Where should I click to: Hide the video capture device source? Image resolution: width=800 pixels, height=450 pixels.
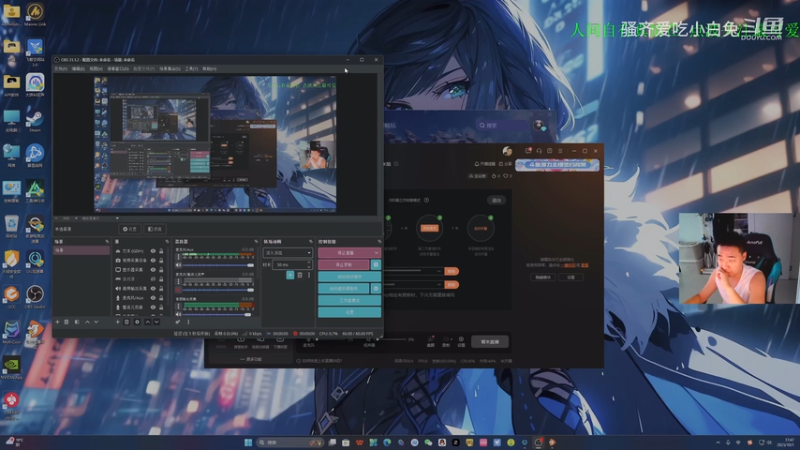pyautogui.click(x=153, y=260)
